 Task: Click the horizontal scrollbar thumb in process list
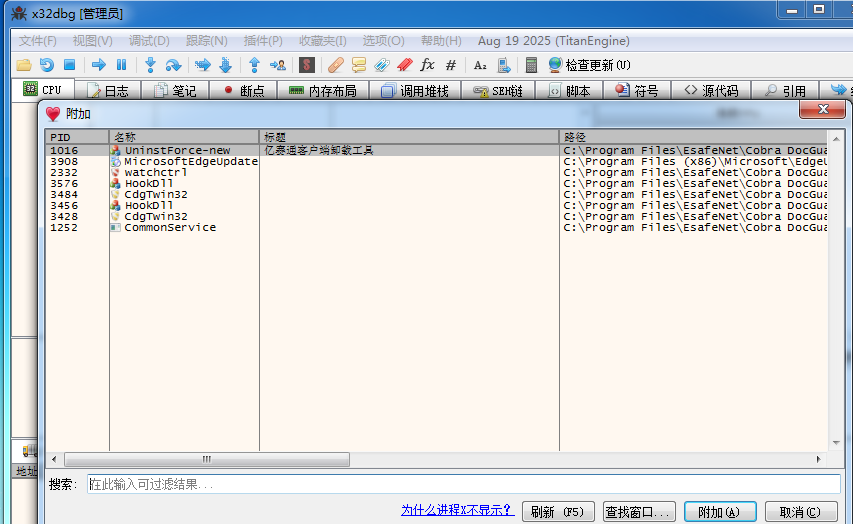[207, 459]
